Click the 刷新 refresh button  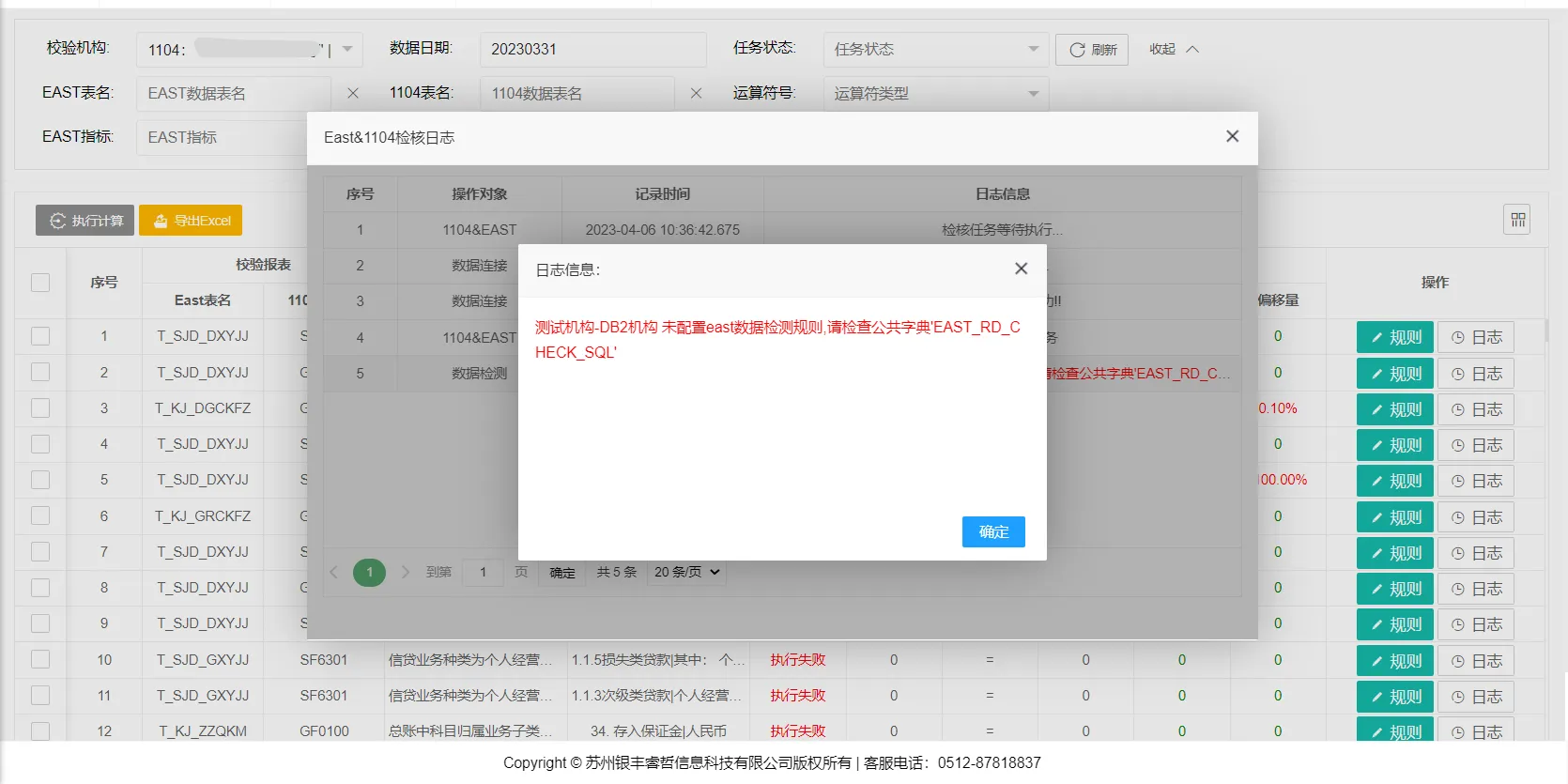click(1092, 50)
